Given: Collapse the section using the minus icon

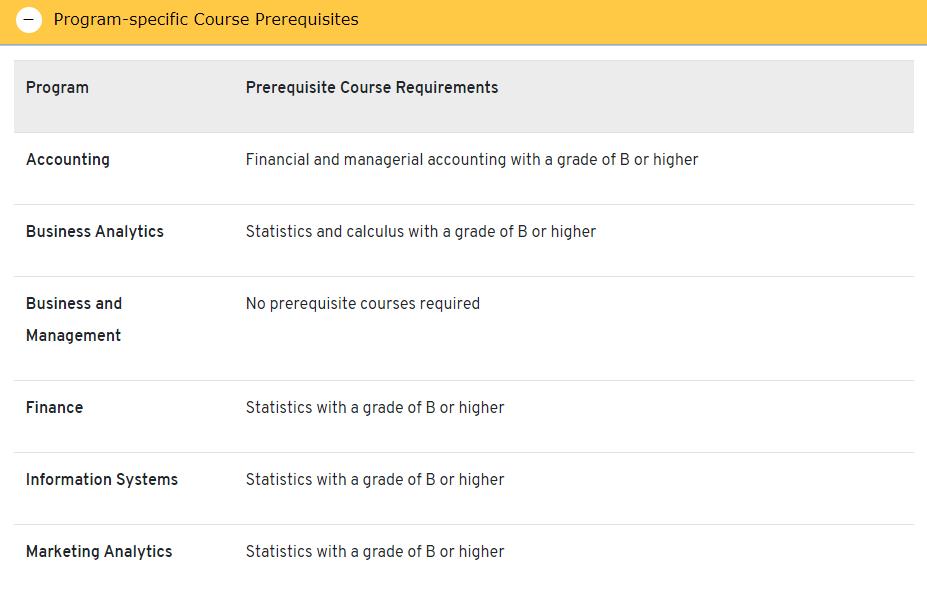Looking at the screenshot, I should pos(29,20).
